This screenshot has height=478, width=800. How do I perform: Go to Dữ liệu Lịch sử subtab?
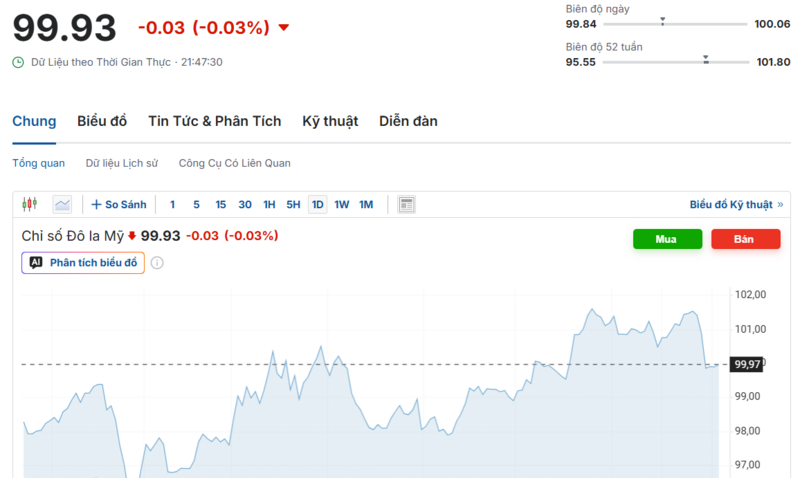click(x=121, y=163)
